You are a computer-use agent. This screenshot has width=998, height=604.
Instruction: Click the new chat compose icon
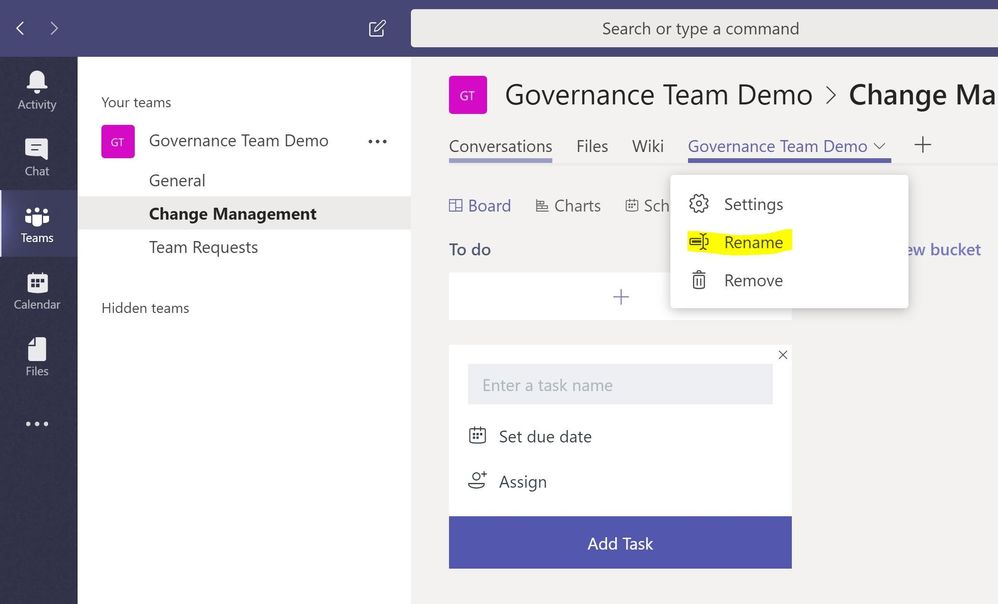click(377, 28)
